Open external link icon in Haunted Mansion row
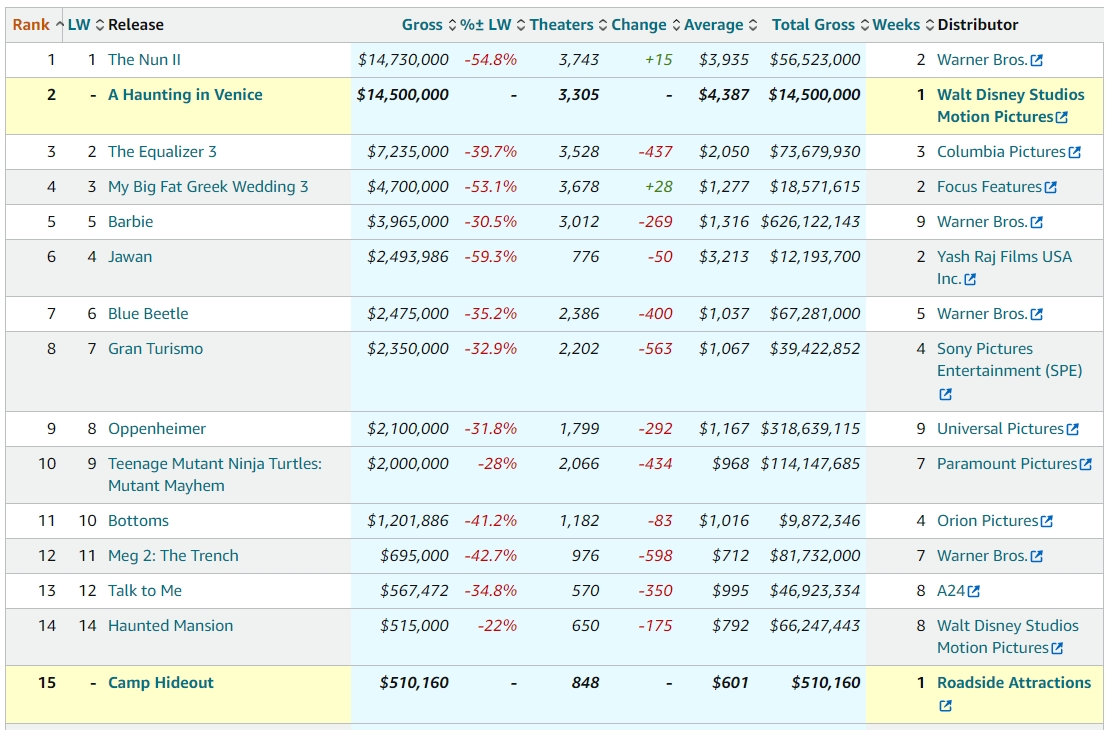Viewport: 1109px width, 730px height. tap(1057, 648)
